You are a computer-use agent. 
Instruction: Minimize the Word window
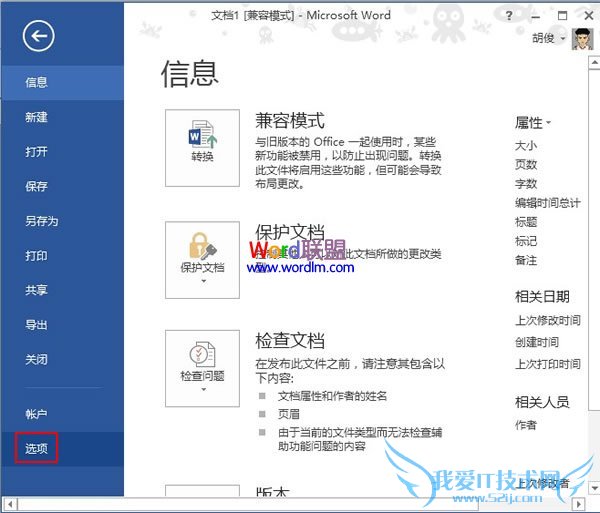(x=536, y=16)
